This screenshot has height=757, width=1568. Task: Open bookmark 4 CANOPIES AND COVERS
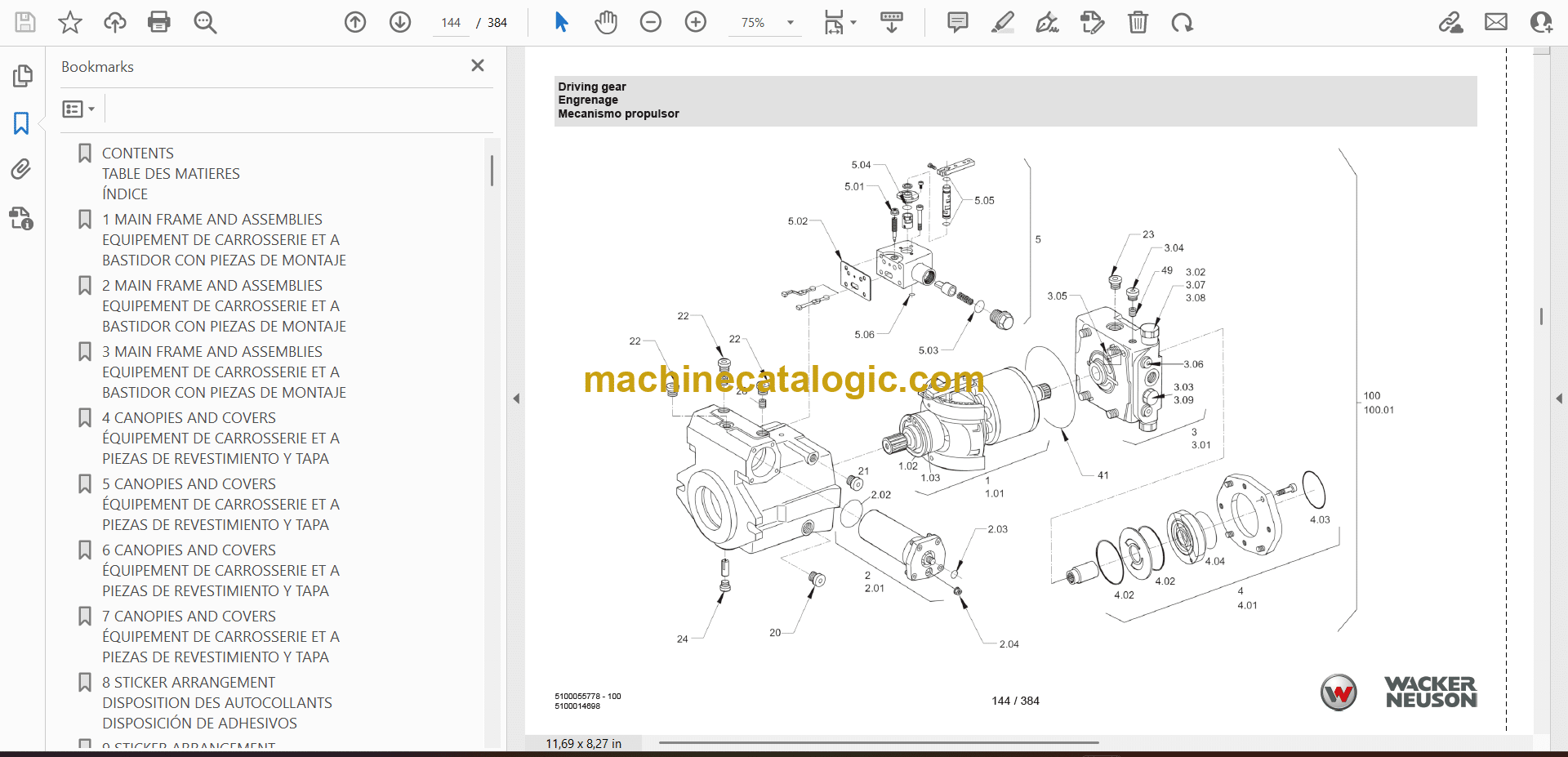coord(189,417)
